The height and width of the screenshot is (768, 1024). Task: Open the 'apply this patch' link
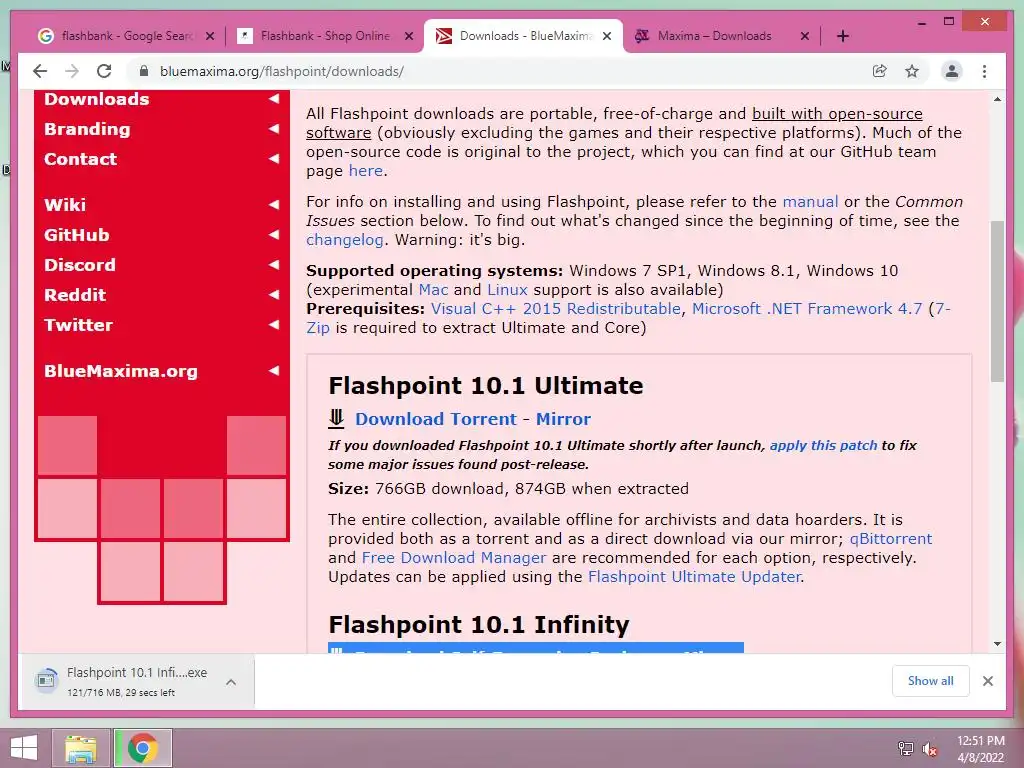[823, 445]
